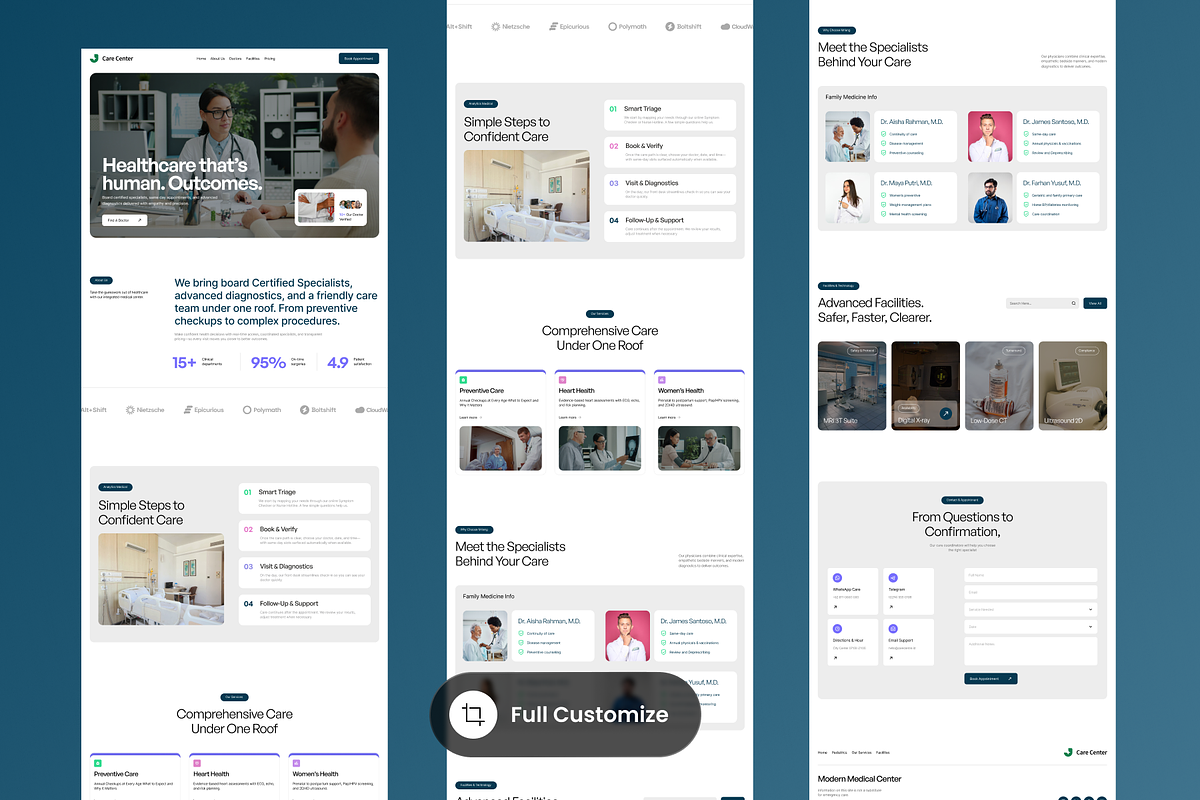Select Visit & Diagnostics step on the left page
The width and height of the screenshot is (1200, 800).
[x=304, y=573]
